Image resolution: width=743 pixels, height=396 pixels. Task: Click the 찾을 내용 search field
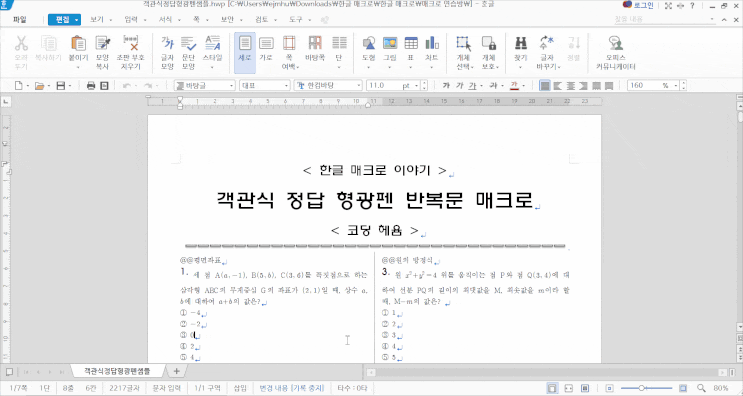tap(664, 19)
